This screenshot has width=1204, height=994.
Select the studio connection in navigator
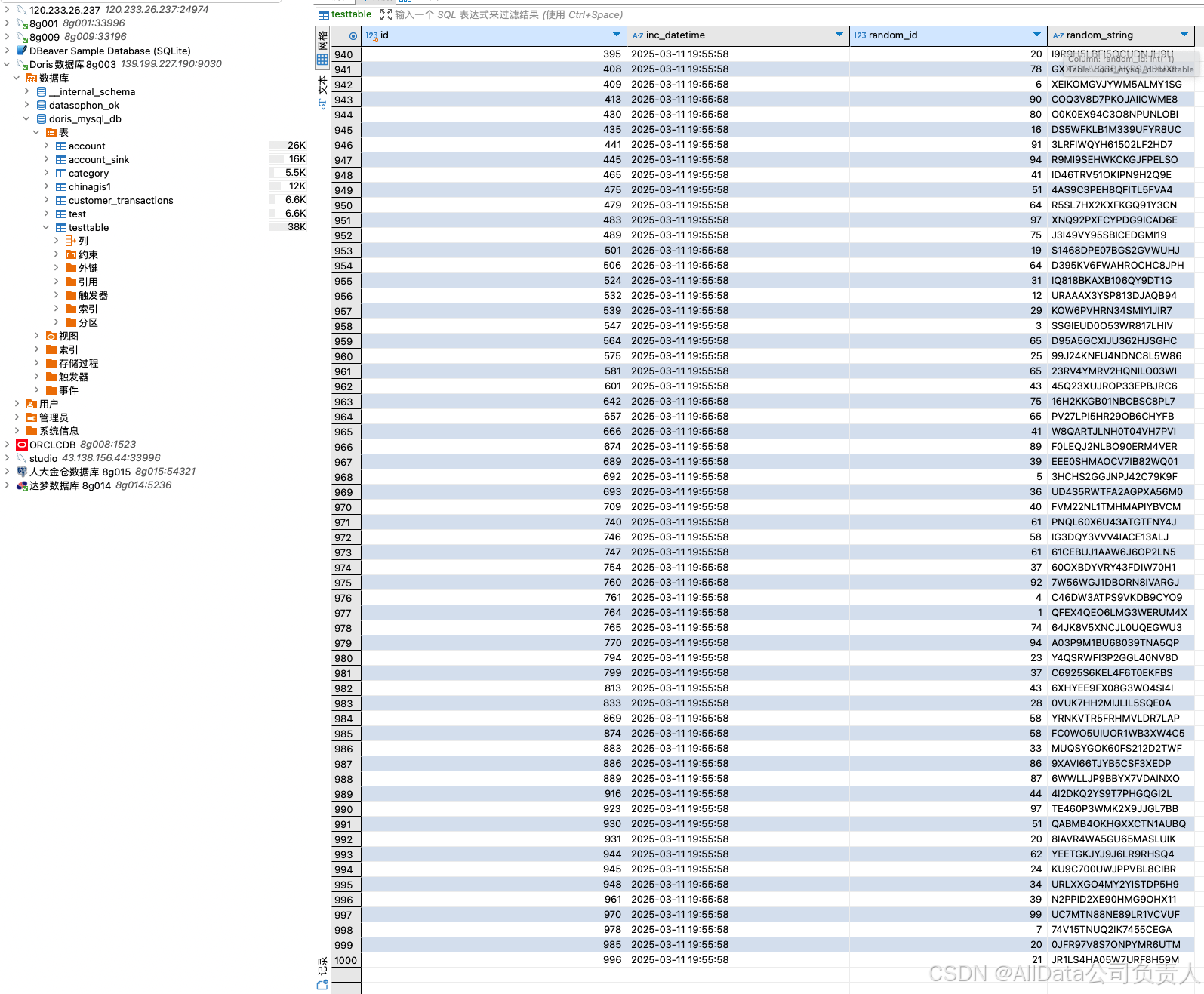tap(43, 459)
